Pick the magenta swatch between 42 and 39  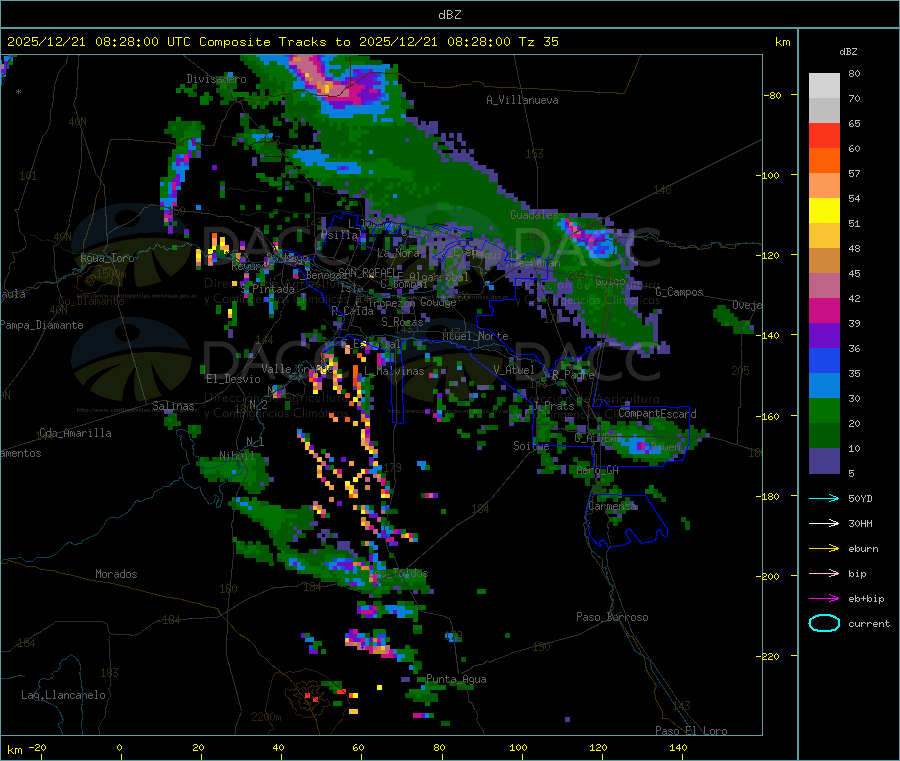(x=824, y=310)
